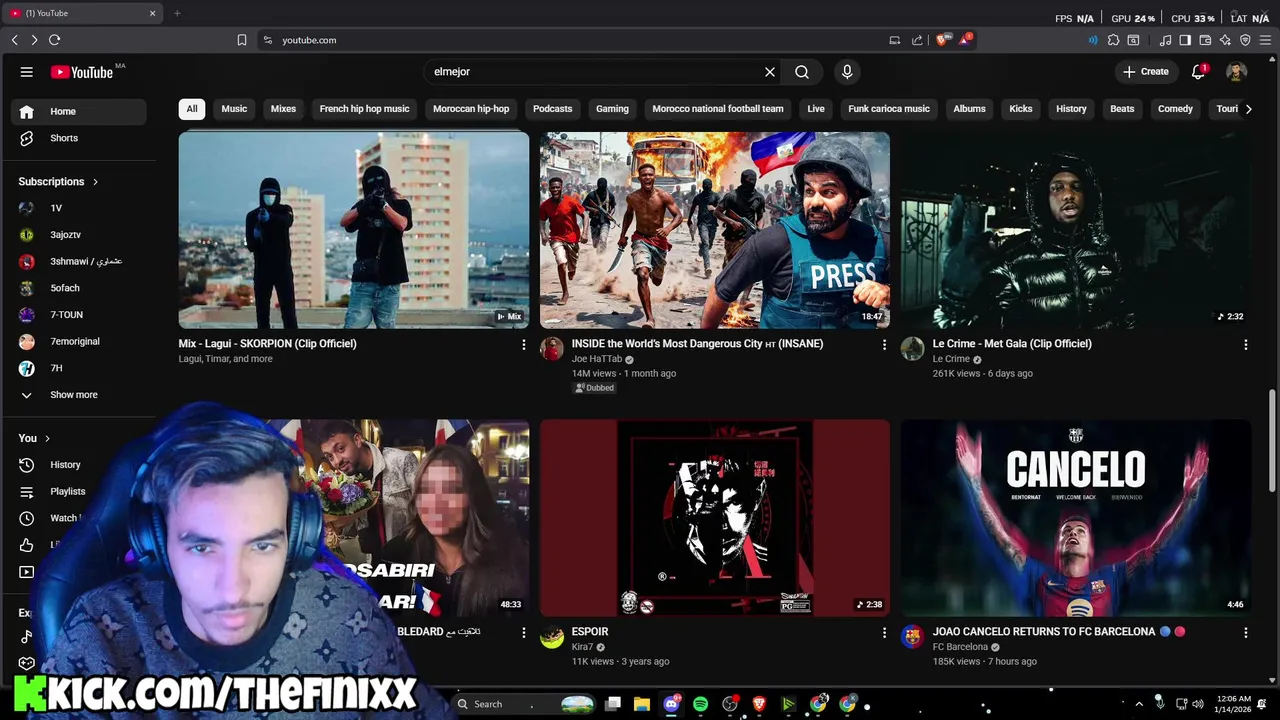The height and width of the screenshot is (720, 1280).
Task: Open options menu for ESPOIR video
Action: [x=884, y=632]
